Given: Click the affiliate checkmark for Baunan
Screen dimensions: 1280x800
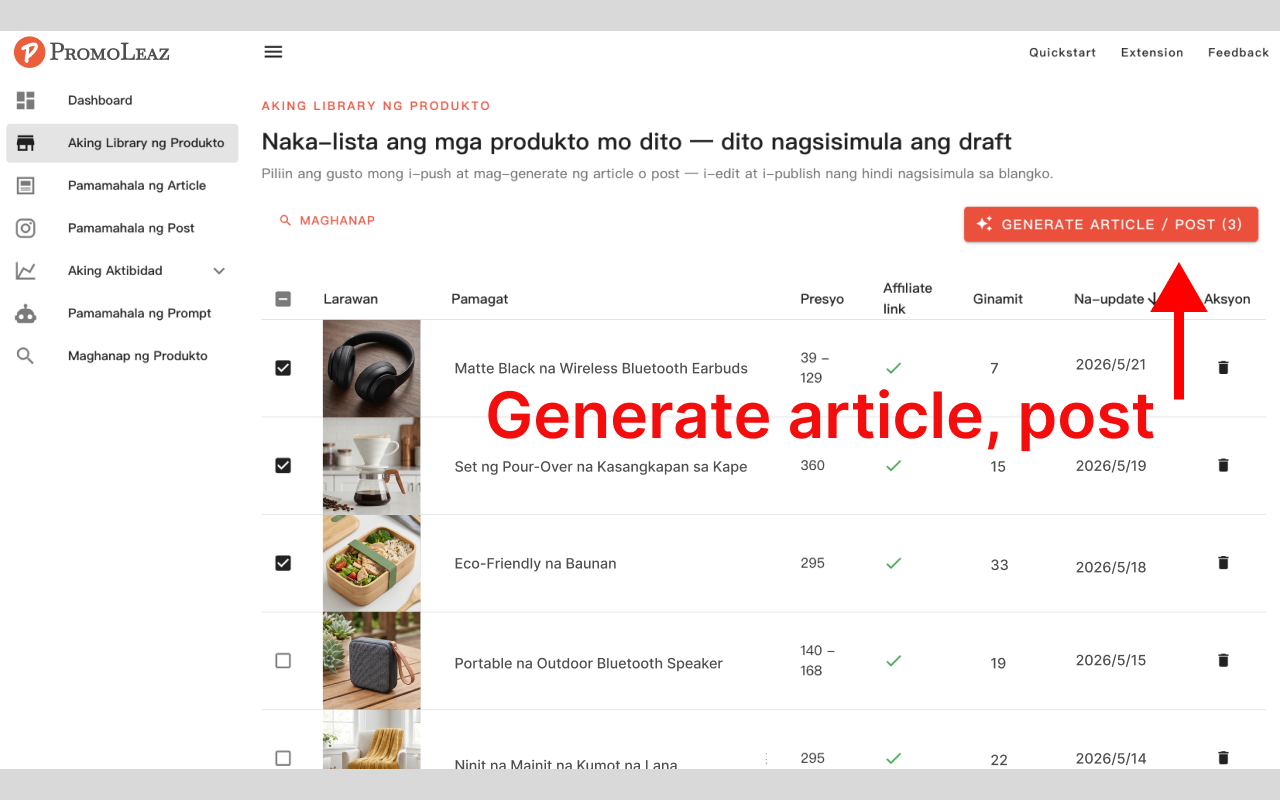Looking at the screenshot, I should pos(894,563).
